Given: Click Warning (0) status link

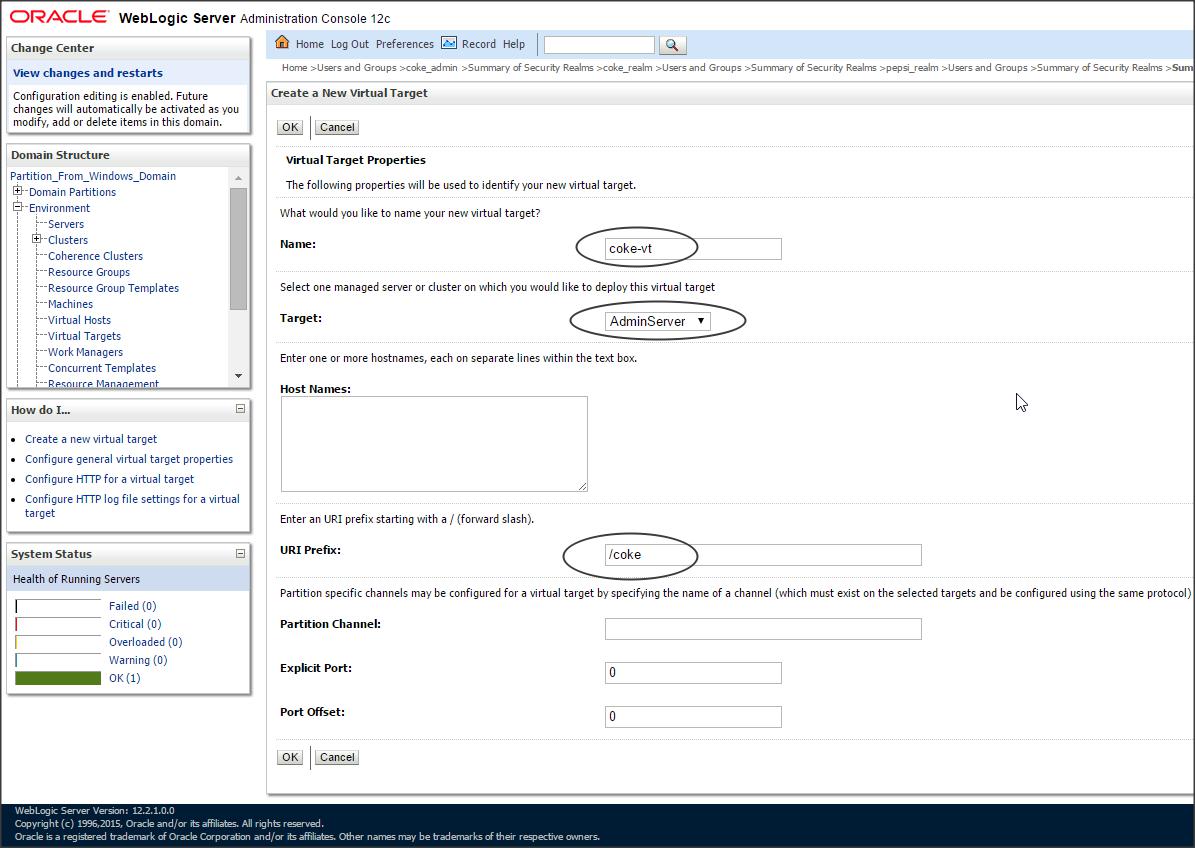Looking at the screenshot, I should point(138,660).
